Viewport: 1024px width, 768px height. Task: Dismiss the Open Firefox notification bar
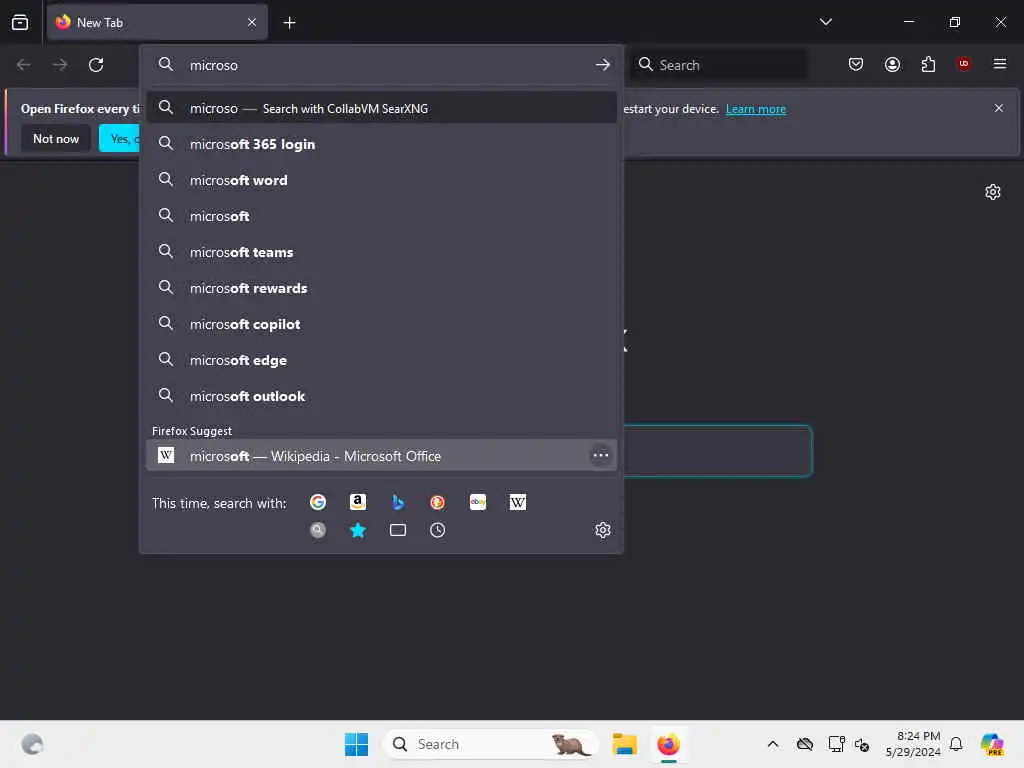click(999, 108)
